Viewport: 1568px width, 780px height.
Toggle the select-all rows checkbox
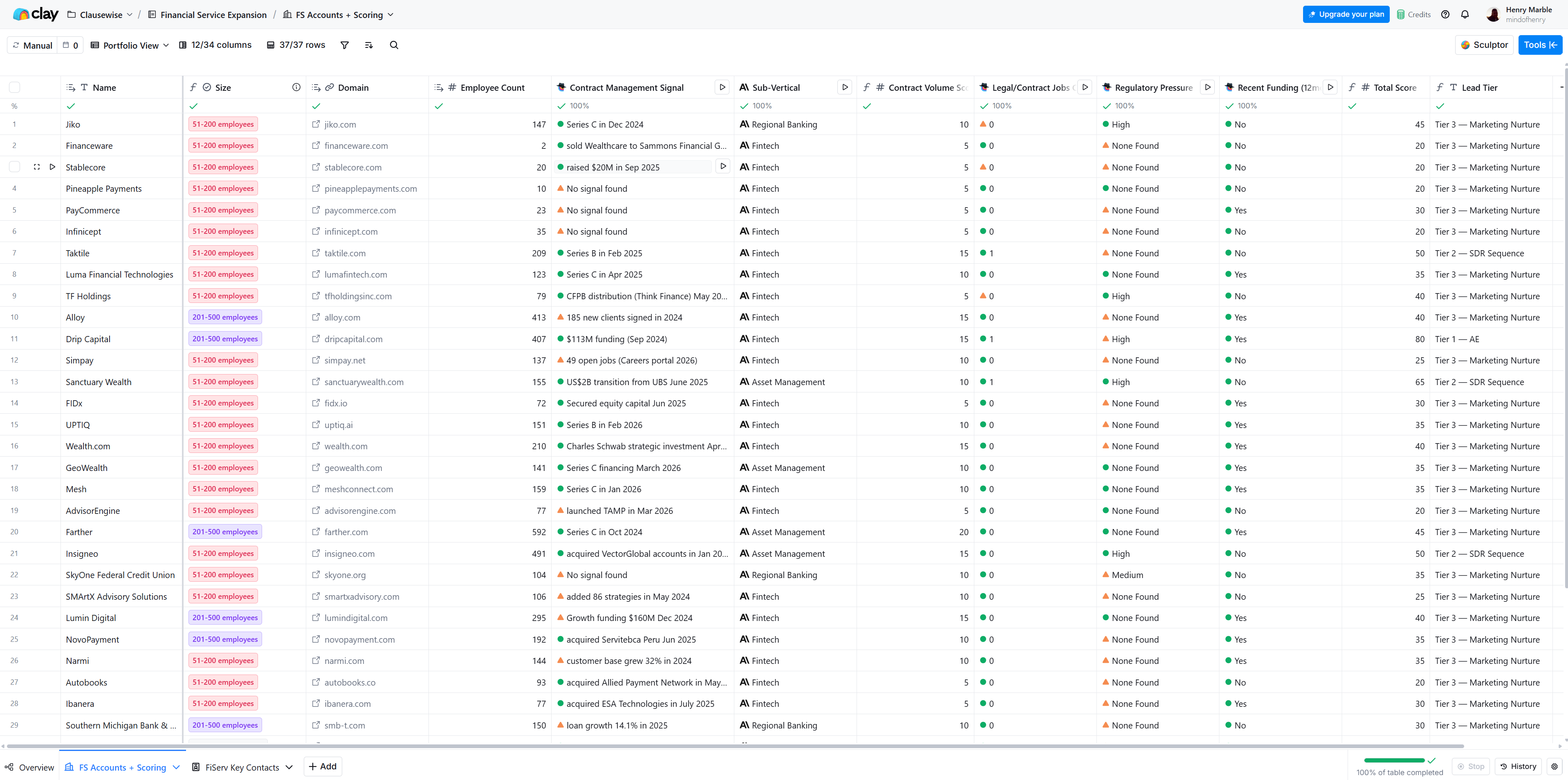(x=15, y=87)
